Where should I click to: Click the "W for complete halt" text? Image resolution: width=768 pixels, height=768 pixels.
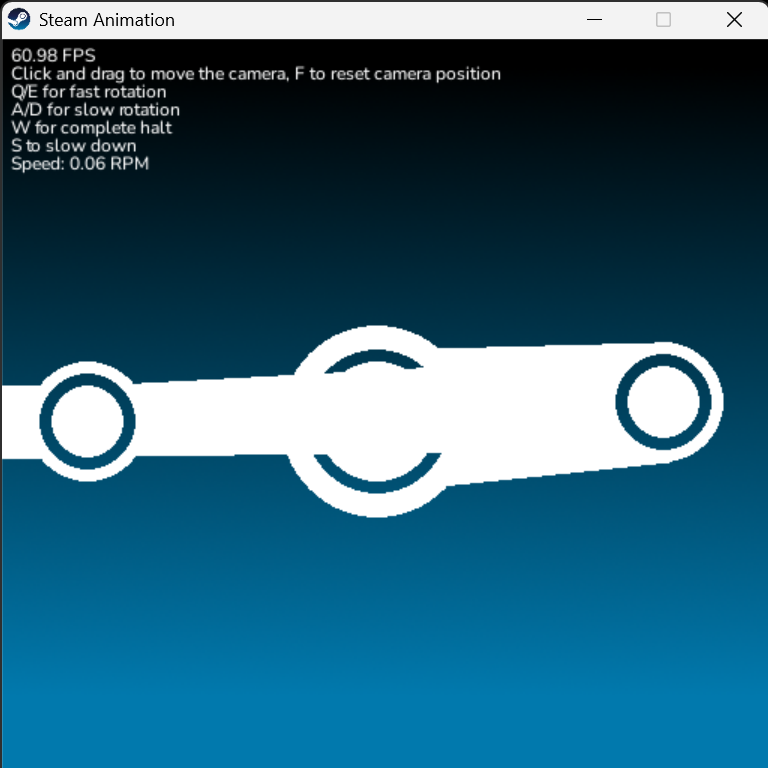[92, 128]
